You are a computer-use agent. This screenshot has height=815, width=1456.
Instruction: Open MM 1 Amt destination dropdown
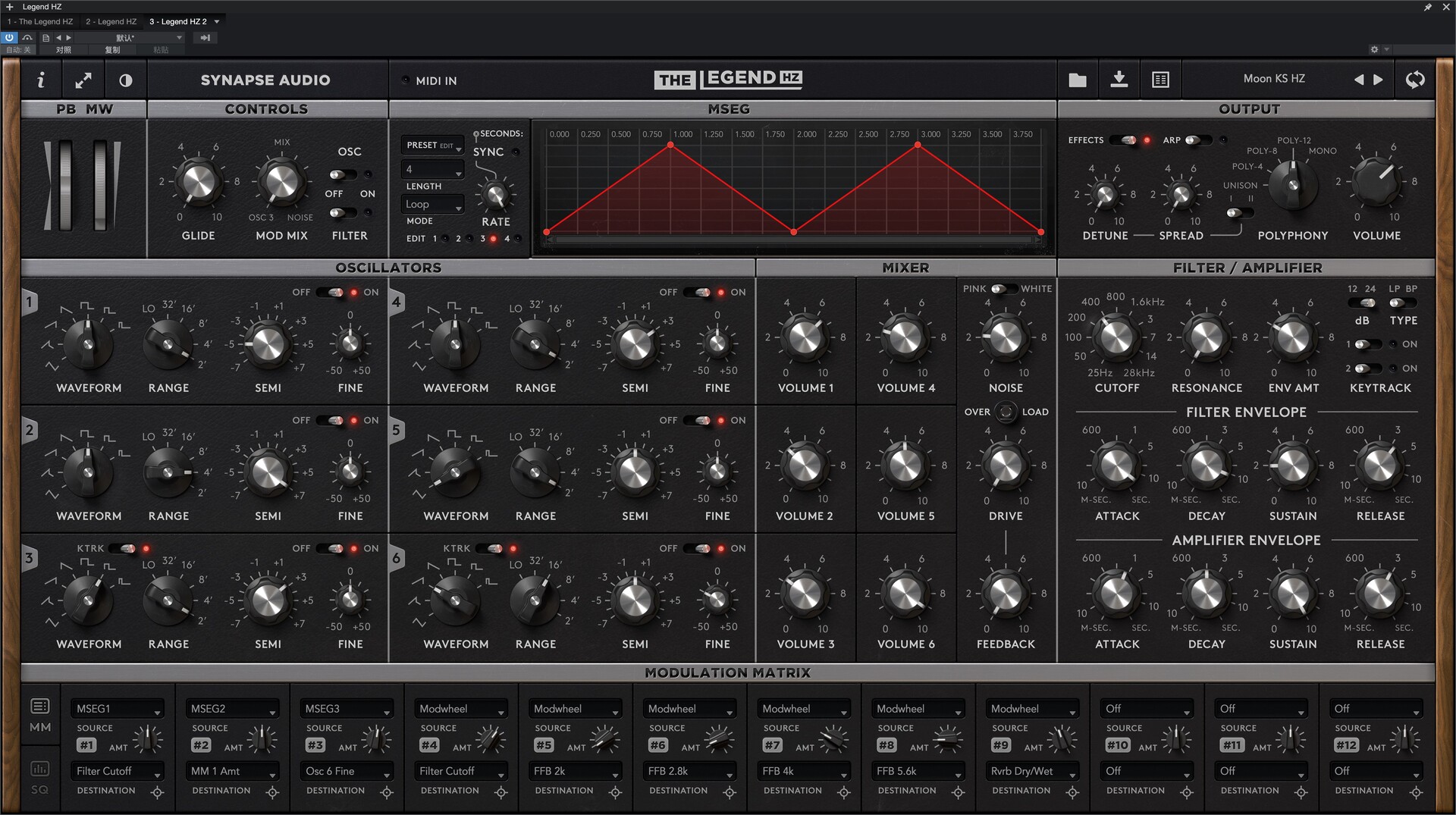pos(233,771)
